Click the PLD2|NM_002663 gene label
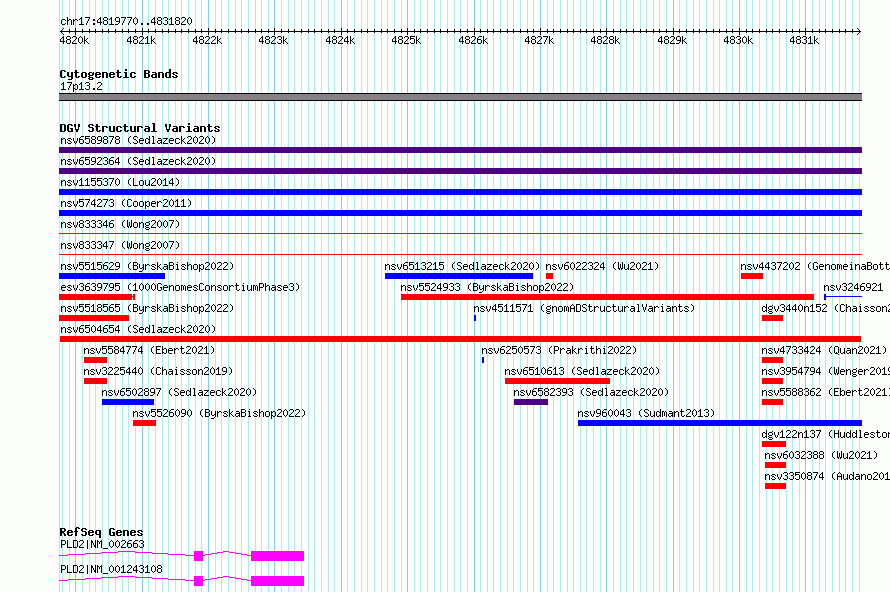The width and height of the screenshot is (890, 592). [x=102, y=544]
